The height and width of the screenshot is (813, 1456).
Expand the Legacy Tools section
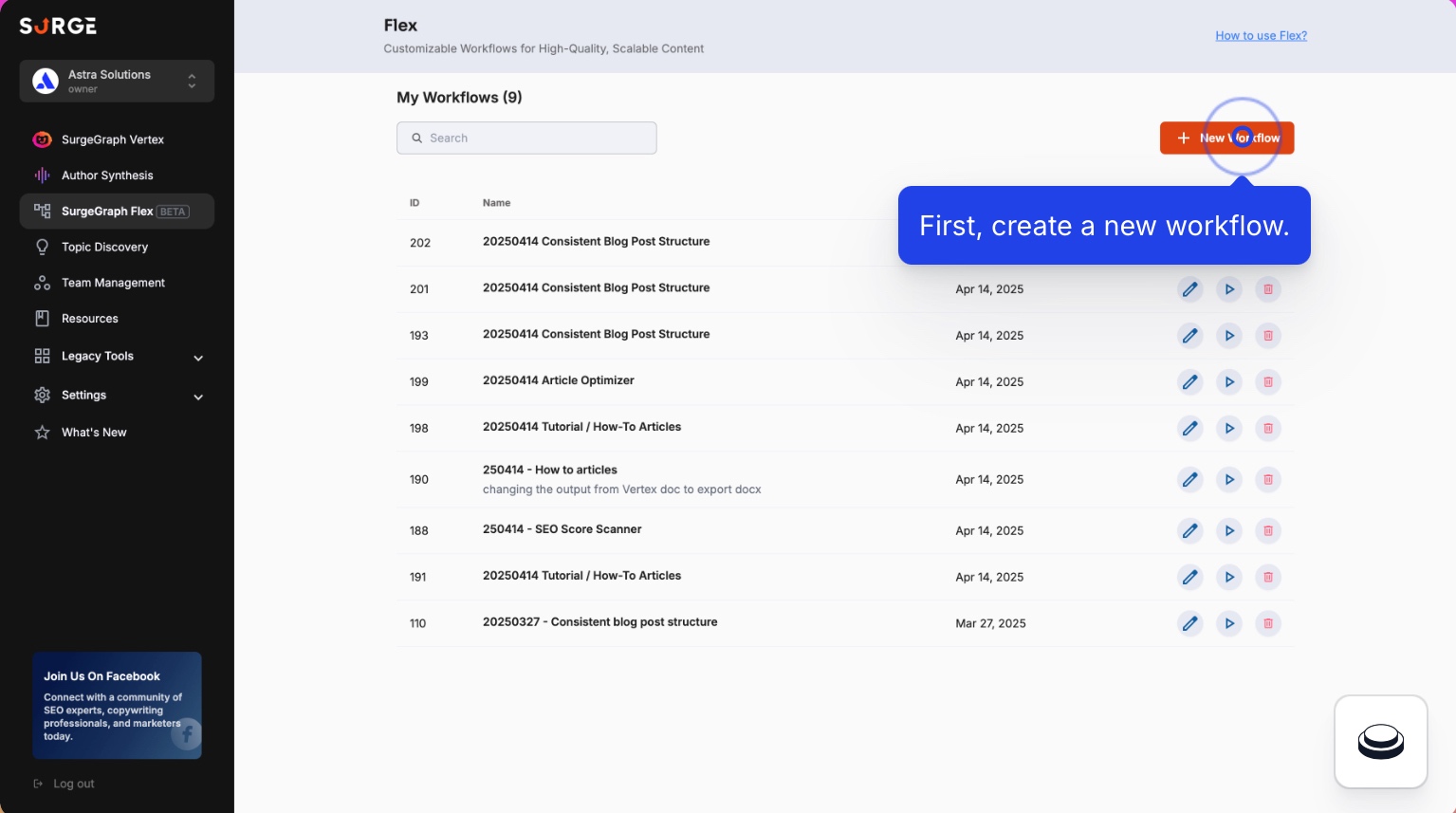(97, 356)
